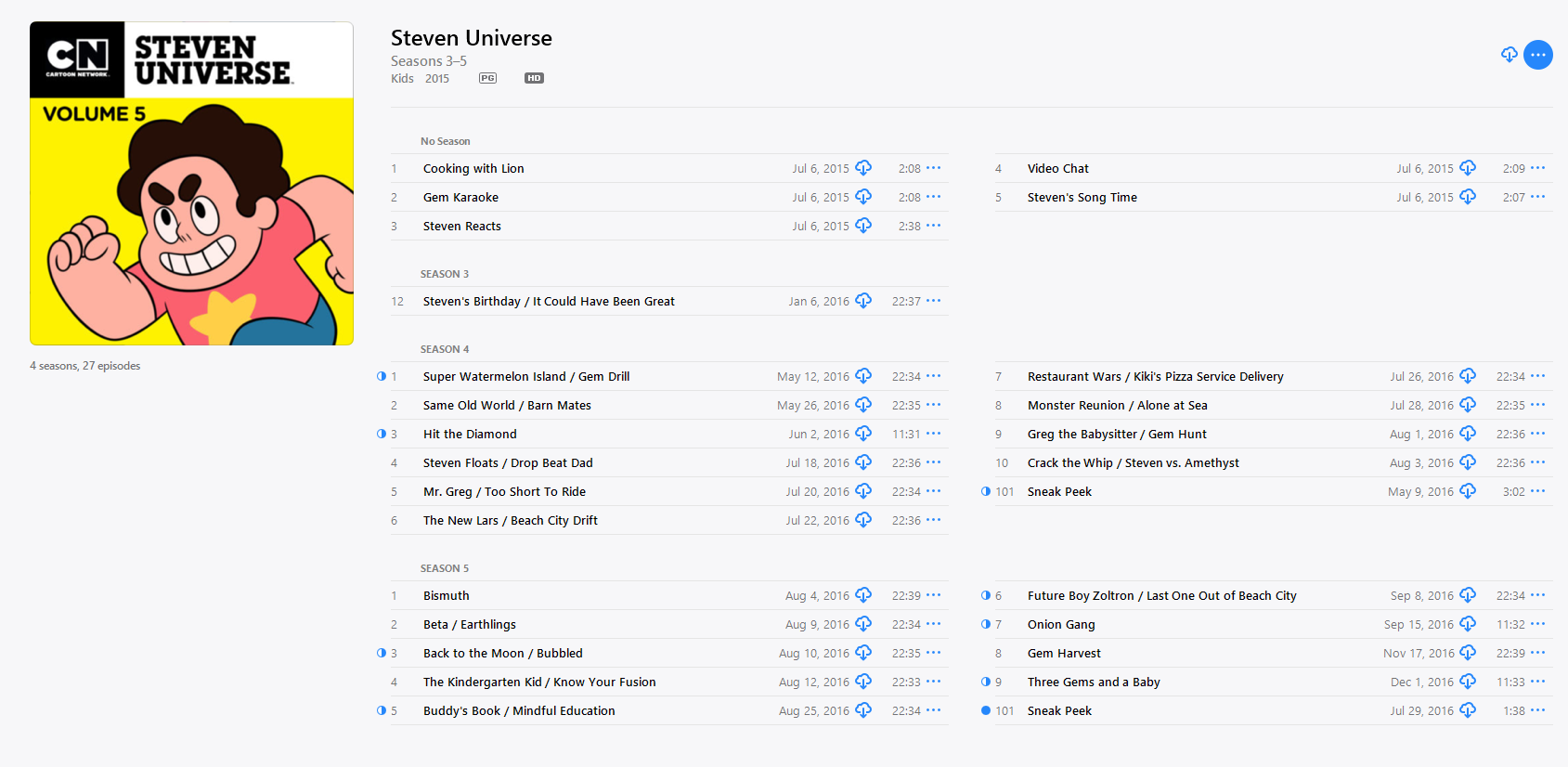Download Steven's Song Time episode
Viewport: 1568px width, 767px height.
click(x=1468, y=197)
